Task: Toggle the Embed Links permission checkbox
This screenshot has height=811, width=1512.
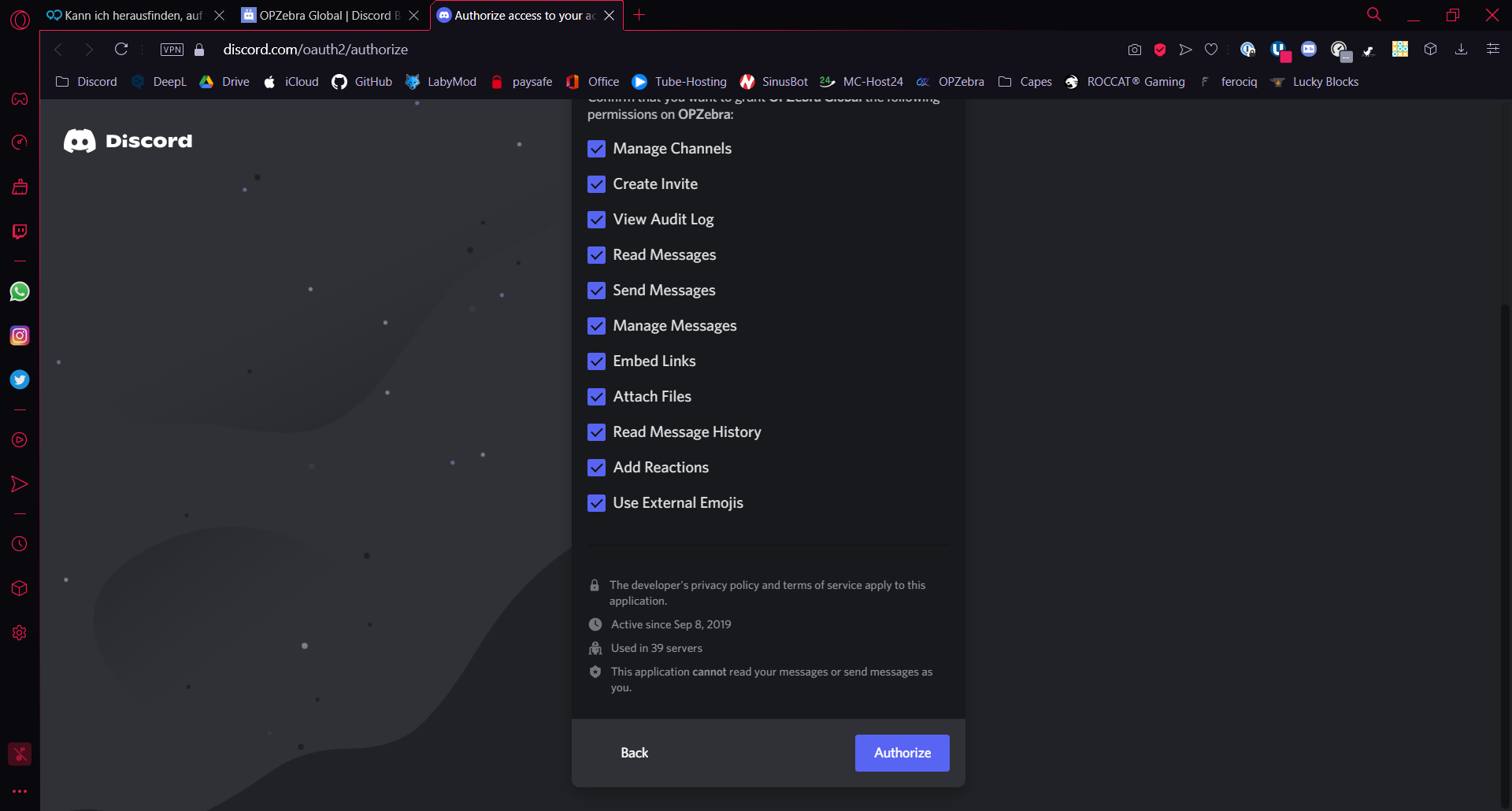Action: [597, 361]
